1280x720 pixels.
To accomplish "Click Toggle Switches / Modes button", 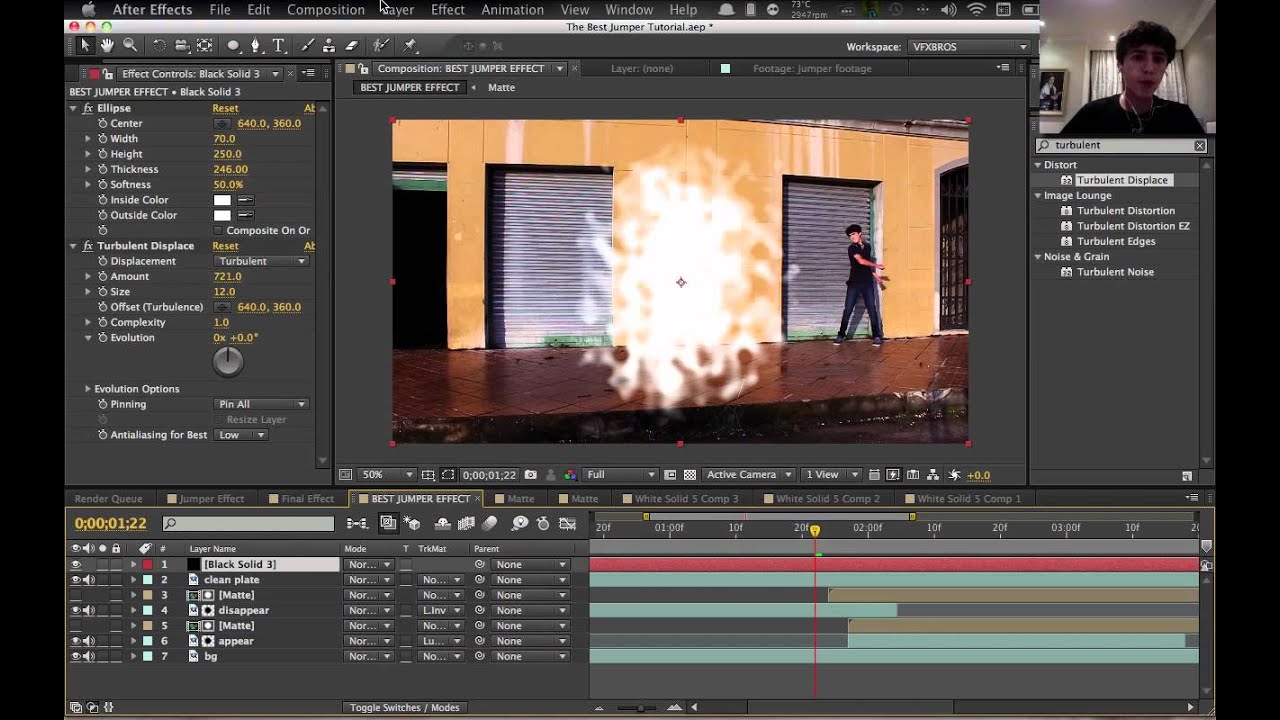I will click(x=404, y=708).
